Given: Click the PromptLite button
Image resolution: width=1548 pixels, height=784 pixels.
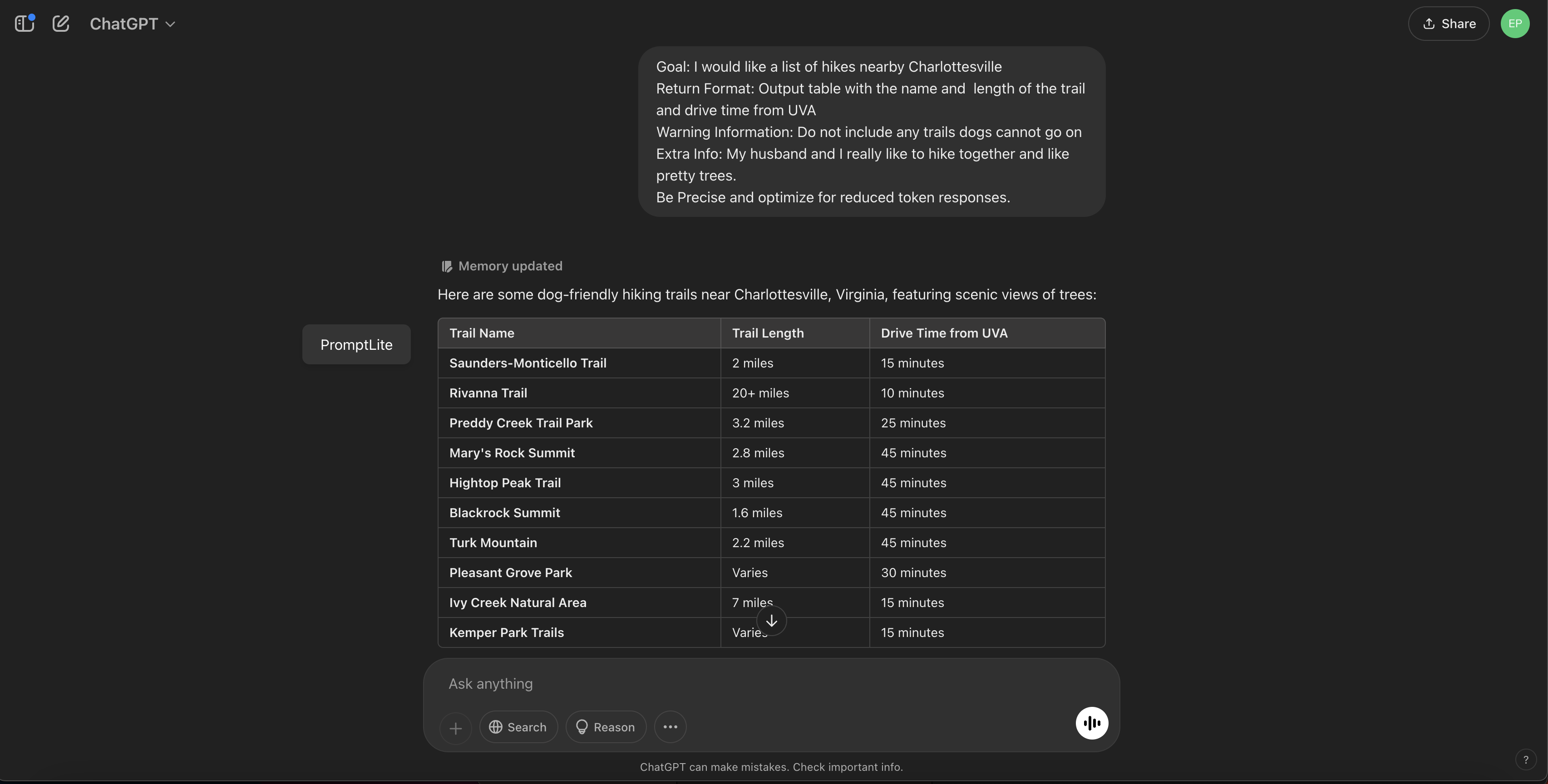Looking at the screenshot, I should pos(356,344).
